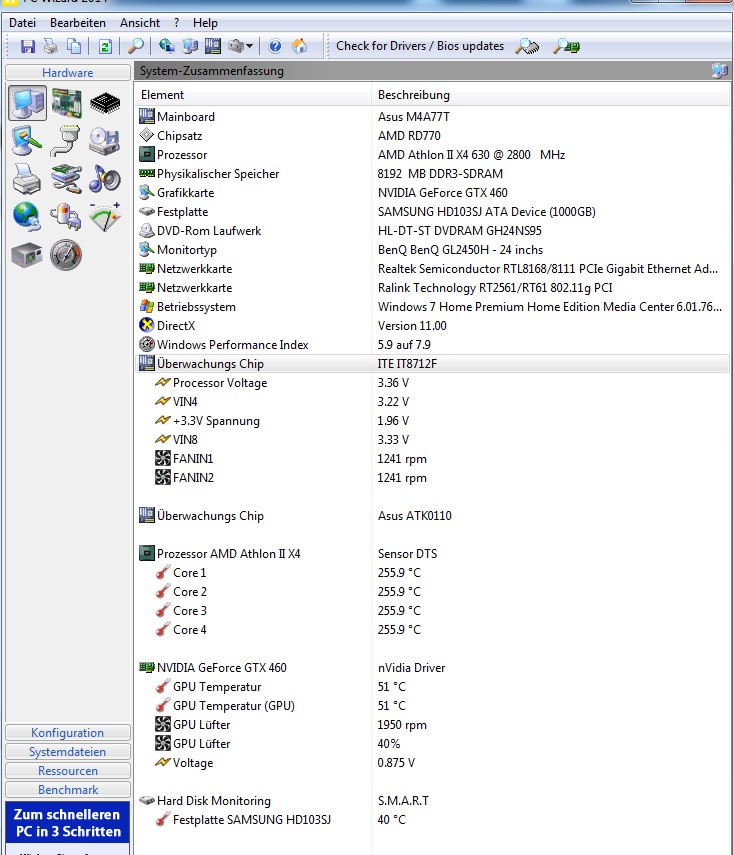Click the computer tower toolbar icon
This screenshot has height=855, width=734.
pyautogui.click(x=190, y=46)
